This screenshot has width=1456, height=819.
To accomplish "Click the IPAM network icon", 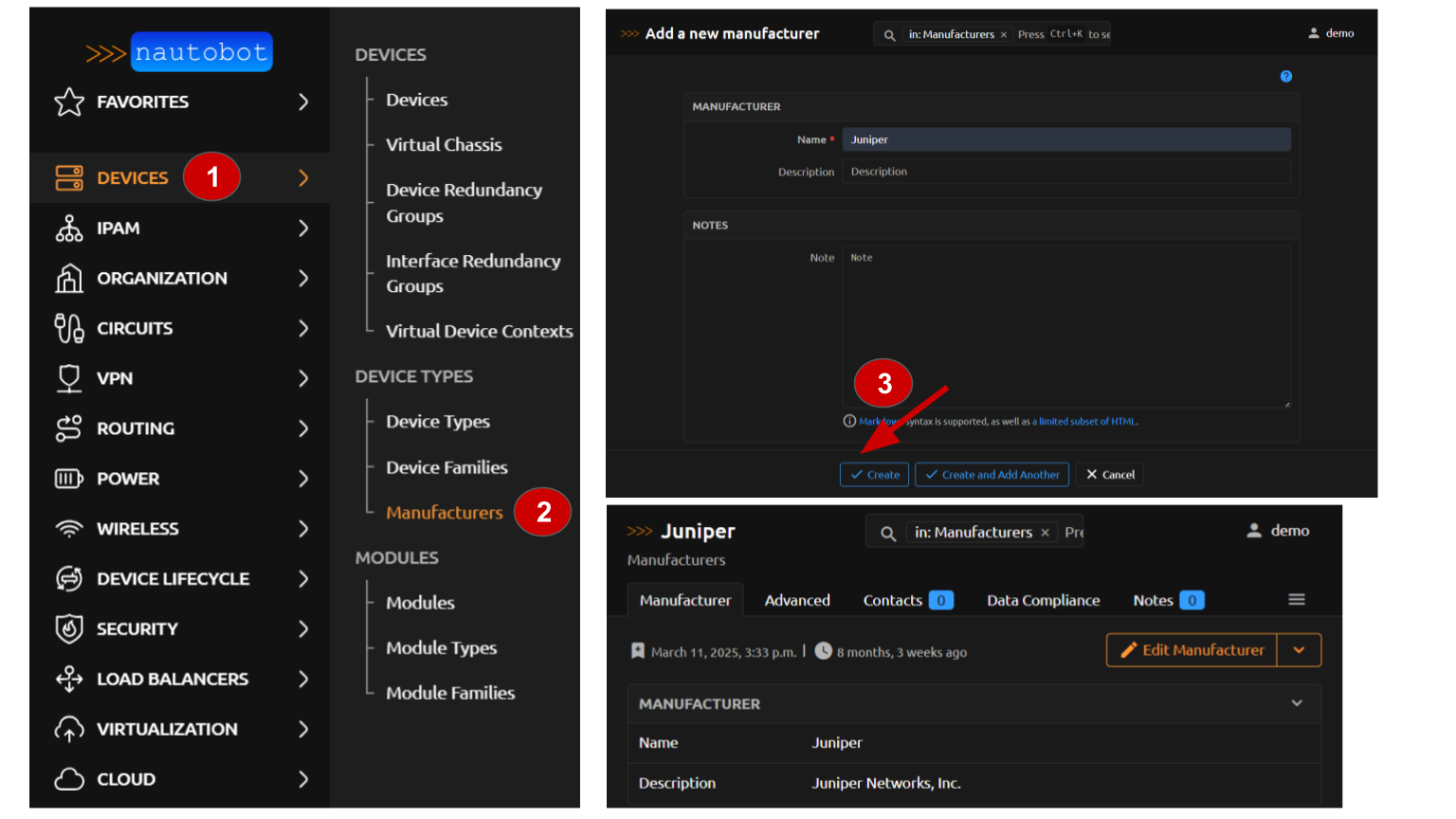I will 69,228.
